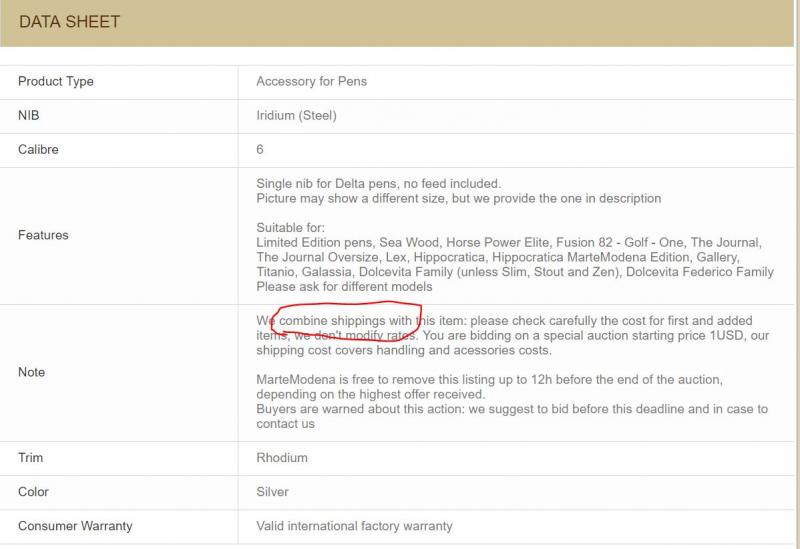Click the 'Silver' color value
The height and width of the screenshot is (549, 800).
point(272,492)
